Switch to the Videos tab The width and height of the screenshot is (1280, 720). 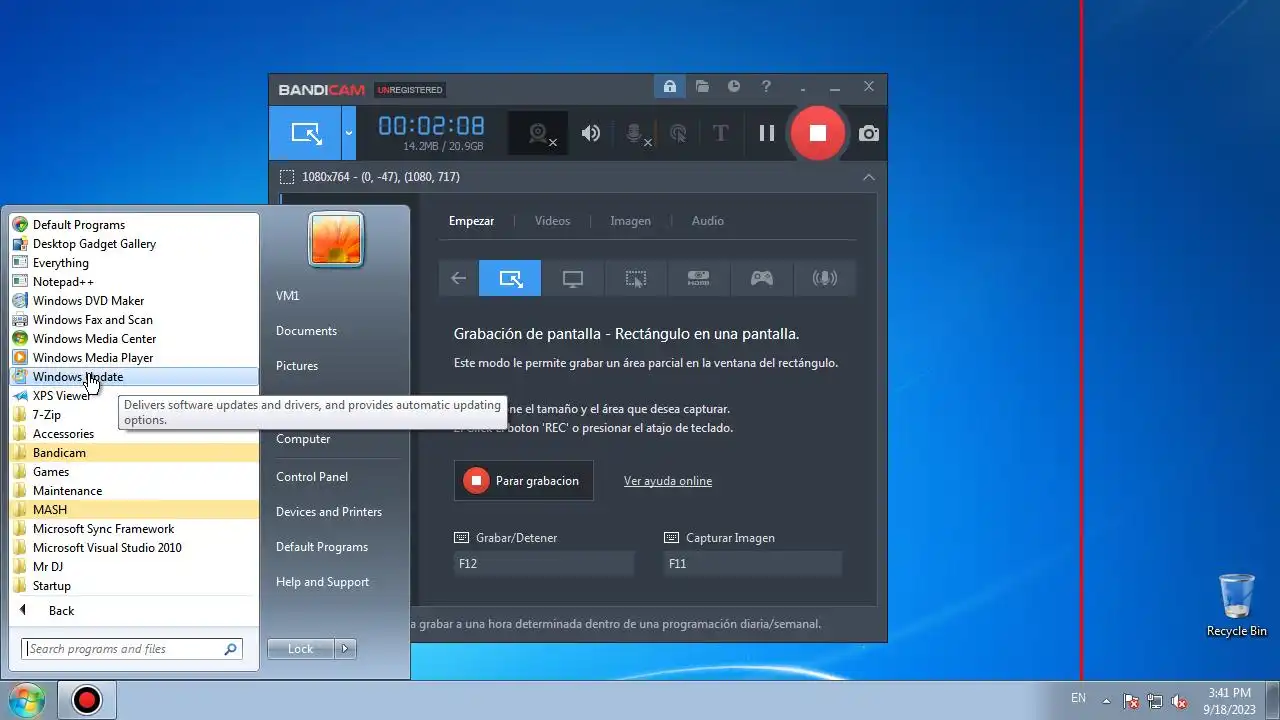(552, 221)
